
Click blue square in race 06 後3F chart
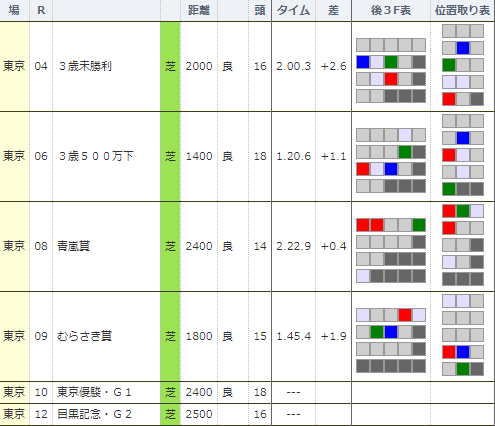[x=391, y=169]
